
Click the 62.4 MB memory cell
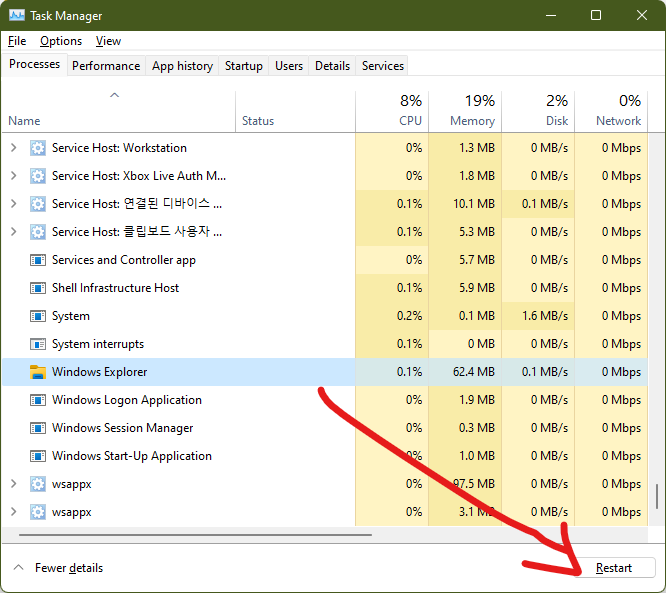pyautogui.click(x=465, y=372)
